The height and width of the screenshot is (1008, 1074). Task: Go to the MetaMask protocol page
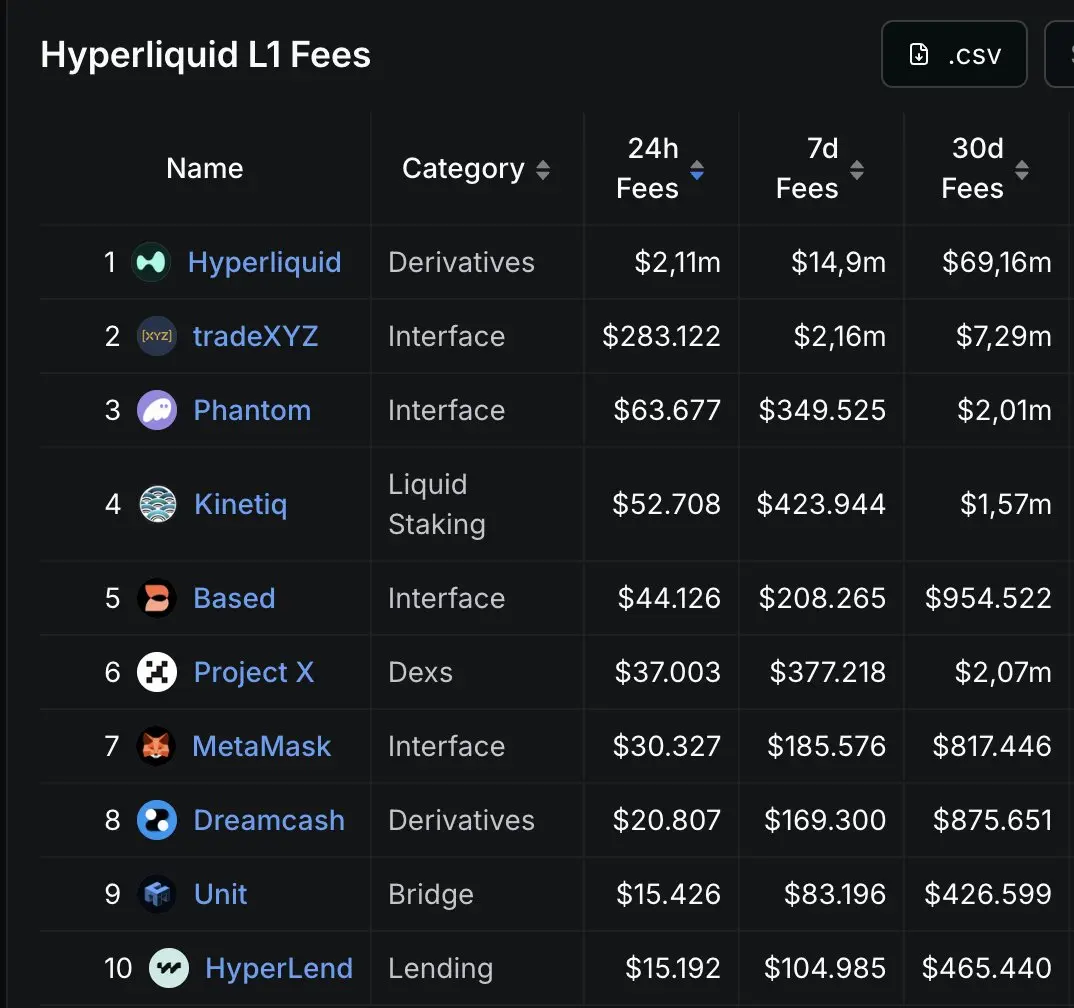click(262, 746)
